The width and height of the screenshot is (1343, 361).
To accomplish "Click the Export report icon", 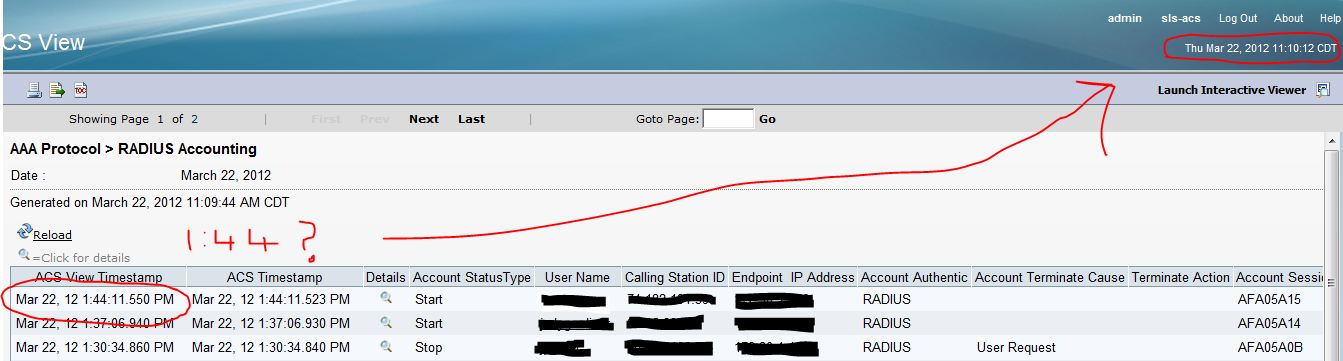I will point(58,90).
